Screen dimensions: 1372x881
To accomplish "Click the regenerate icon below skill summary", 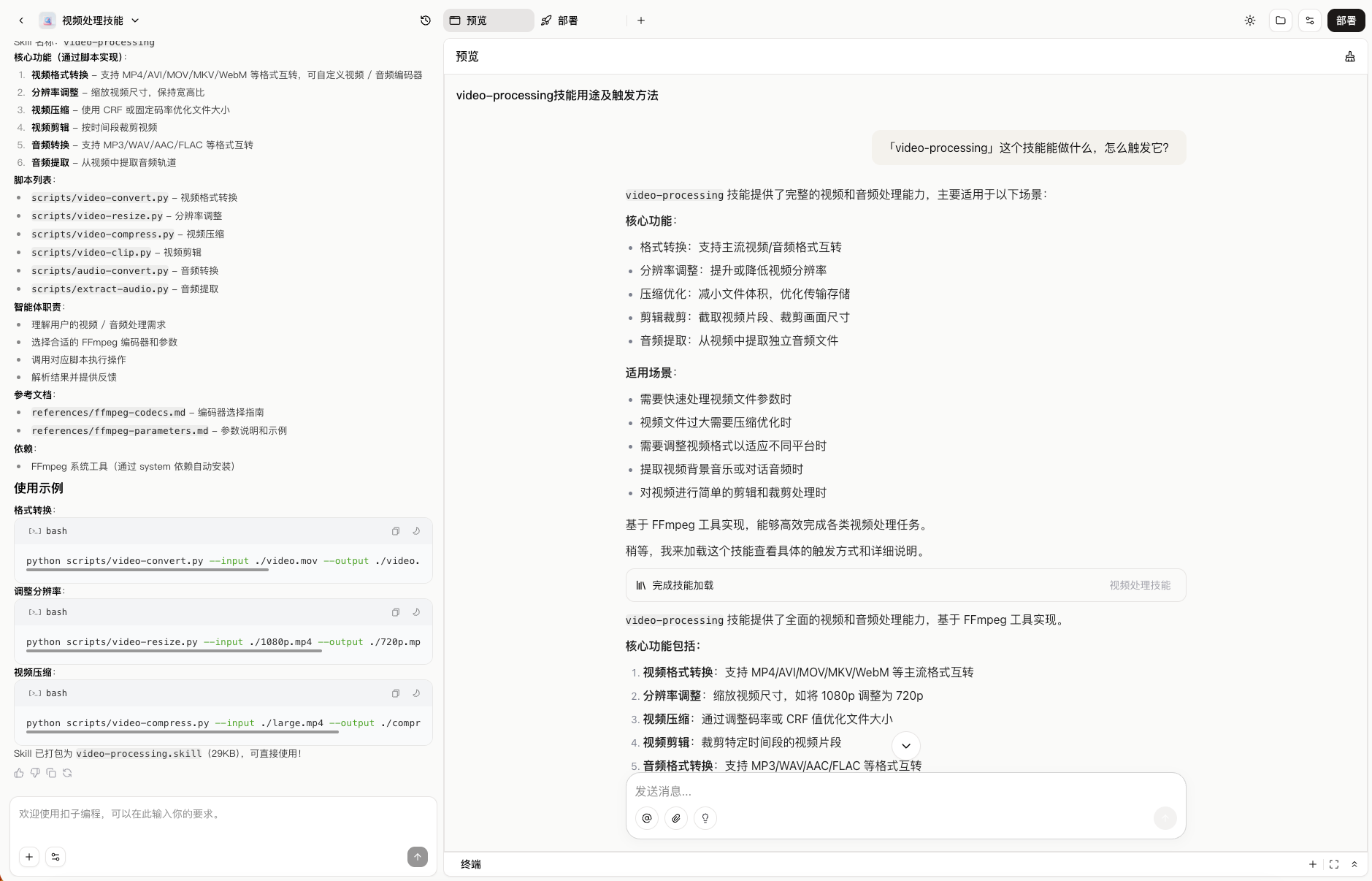I will [x=67, y=773].
